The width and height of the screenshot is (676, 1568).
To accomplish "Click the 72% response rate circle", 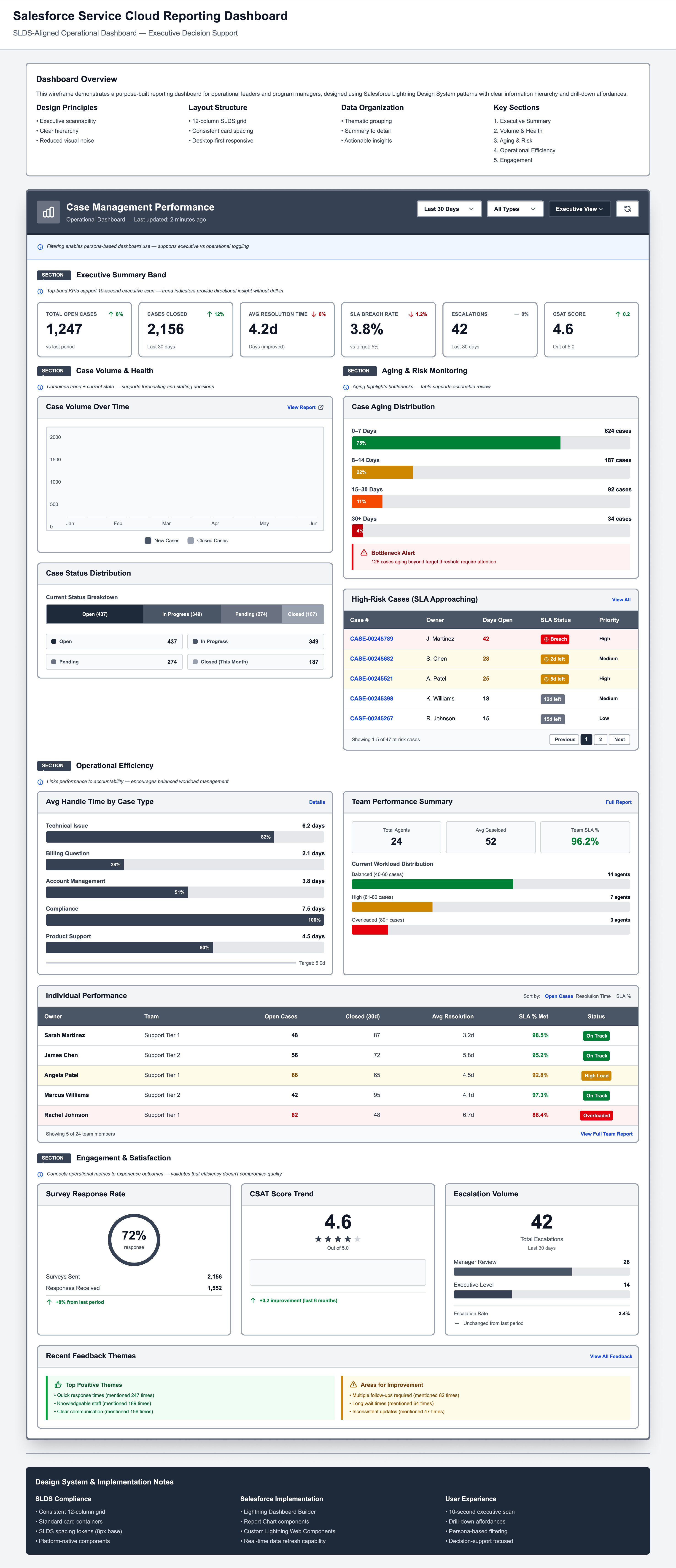I will click(x=134, y=1240).
